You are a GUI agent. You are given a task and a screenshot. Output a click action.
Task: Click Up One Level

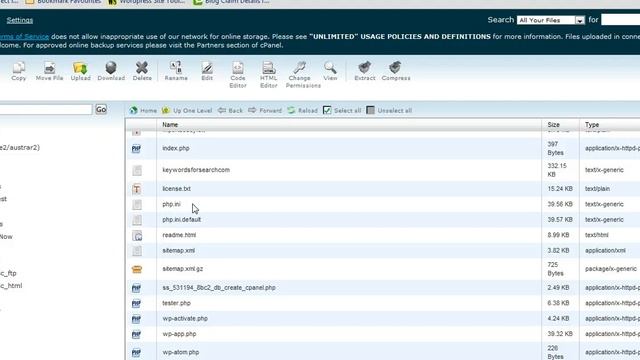pyautogui.click(x=187, y=110)
